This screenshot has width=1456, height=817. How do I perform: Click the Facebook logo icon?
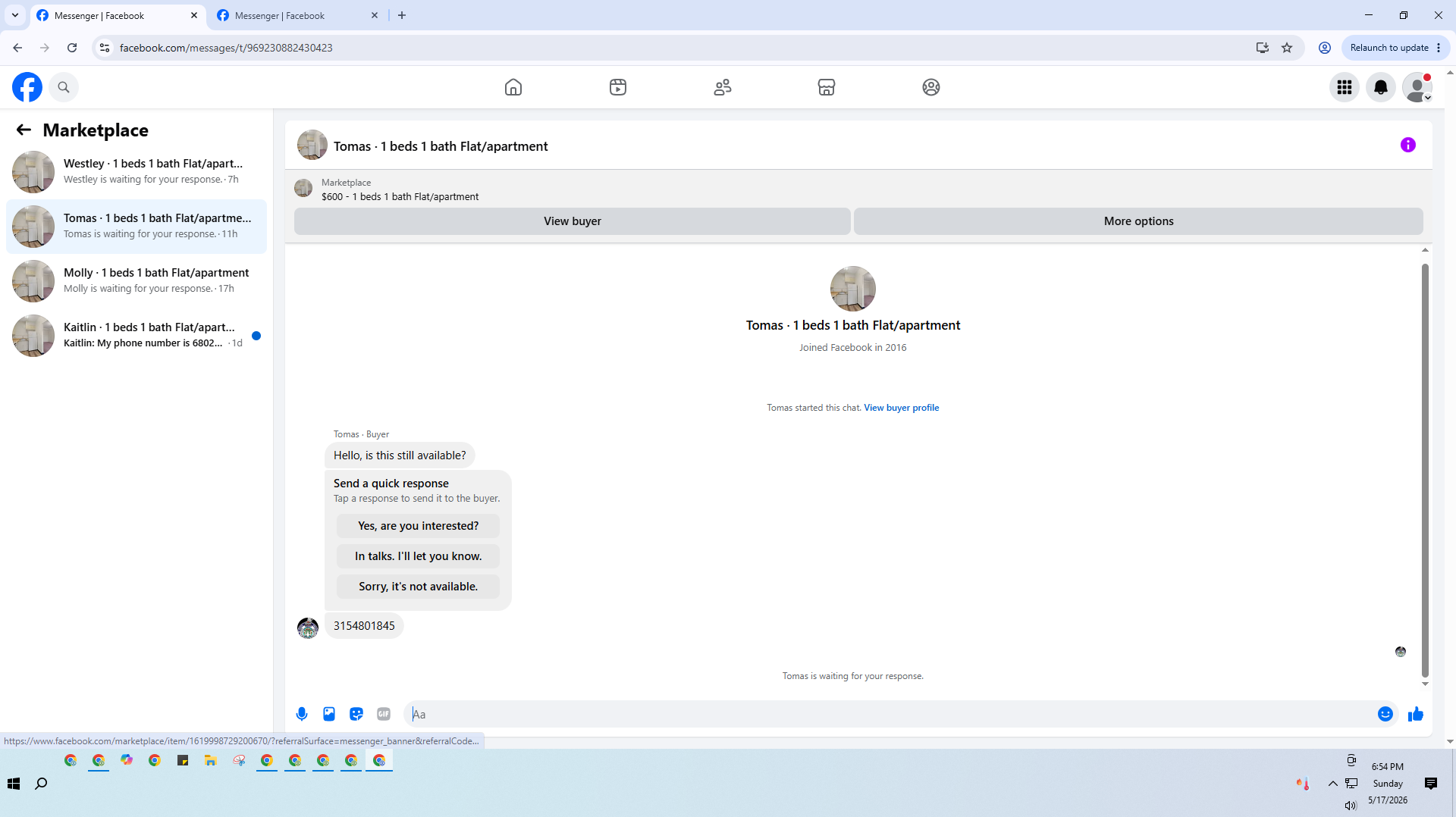coord(27,87)
